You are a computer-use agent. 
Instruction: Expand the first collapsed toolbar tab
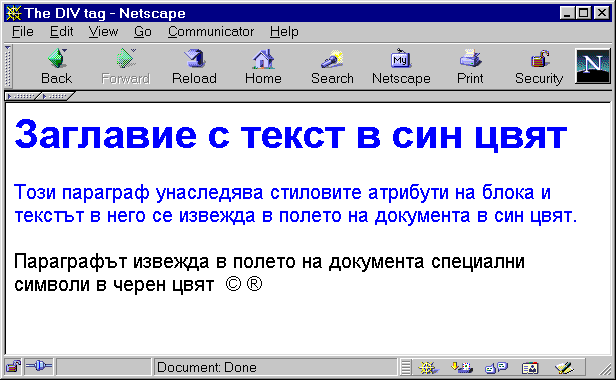[x=22, y=96]
